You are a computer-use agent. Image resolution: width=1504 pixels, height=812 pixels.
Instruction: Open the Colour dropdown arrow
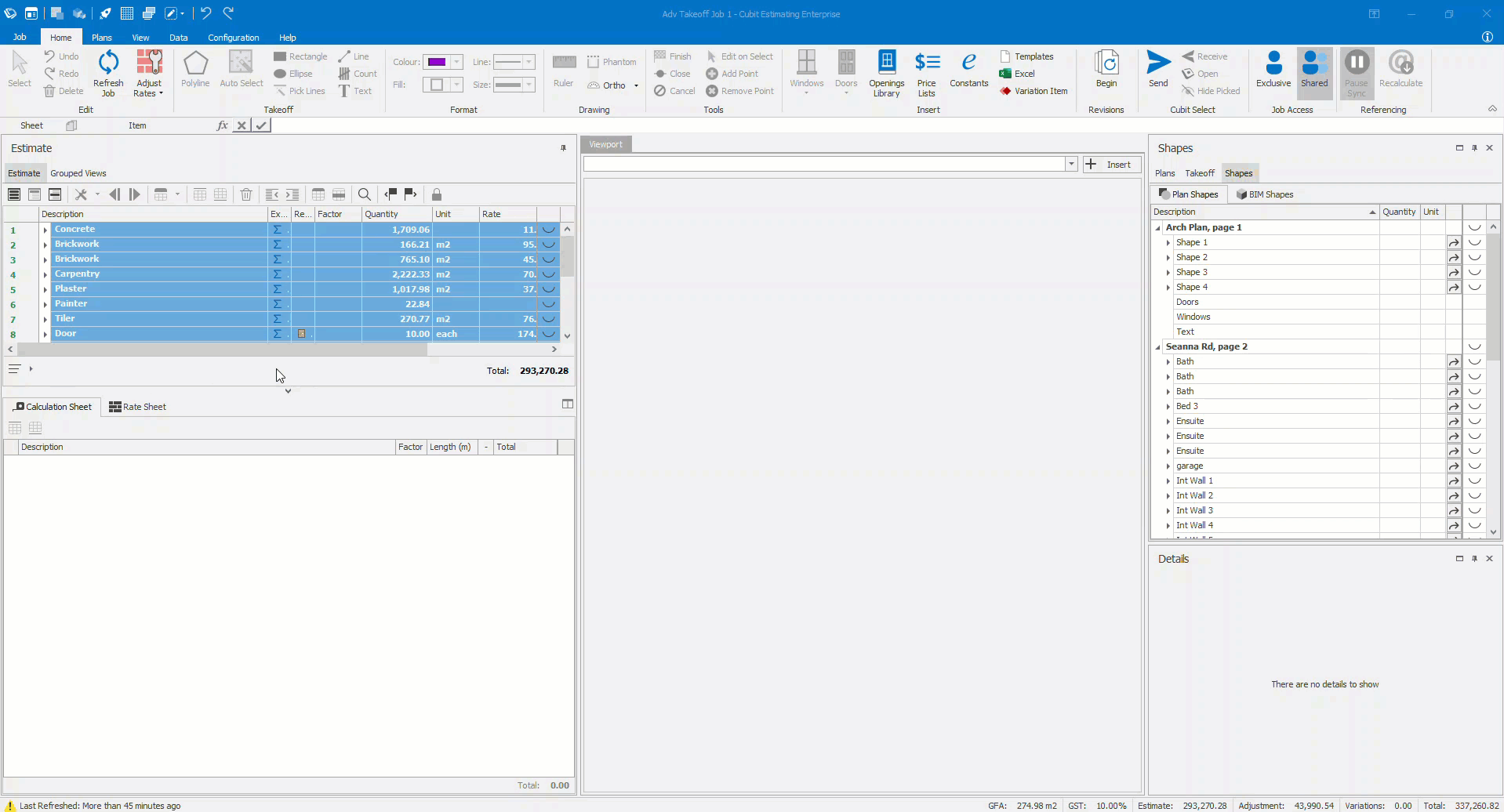pos(456,62)
